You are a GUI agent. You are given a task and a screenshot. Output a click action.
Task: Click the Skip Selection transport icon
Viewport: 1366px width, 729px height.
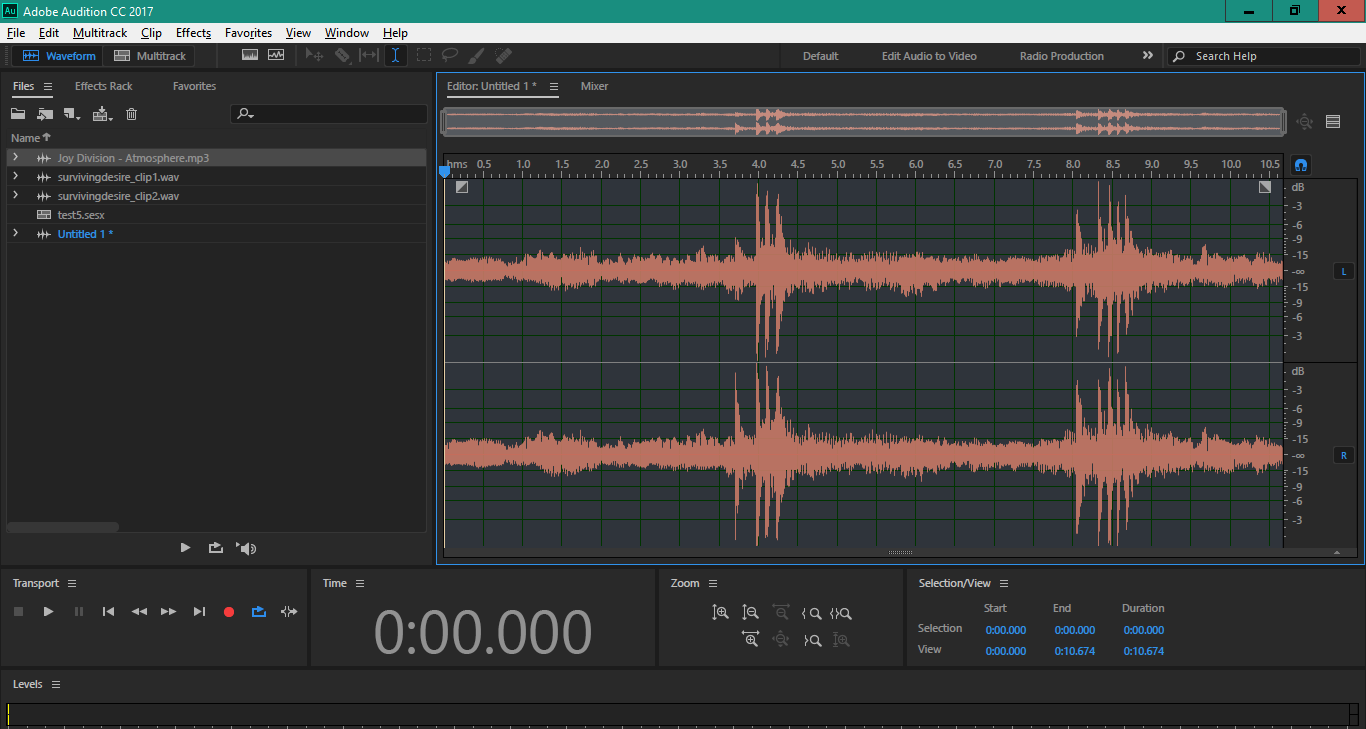pos(289,611)
